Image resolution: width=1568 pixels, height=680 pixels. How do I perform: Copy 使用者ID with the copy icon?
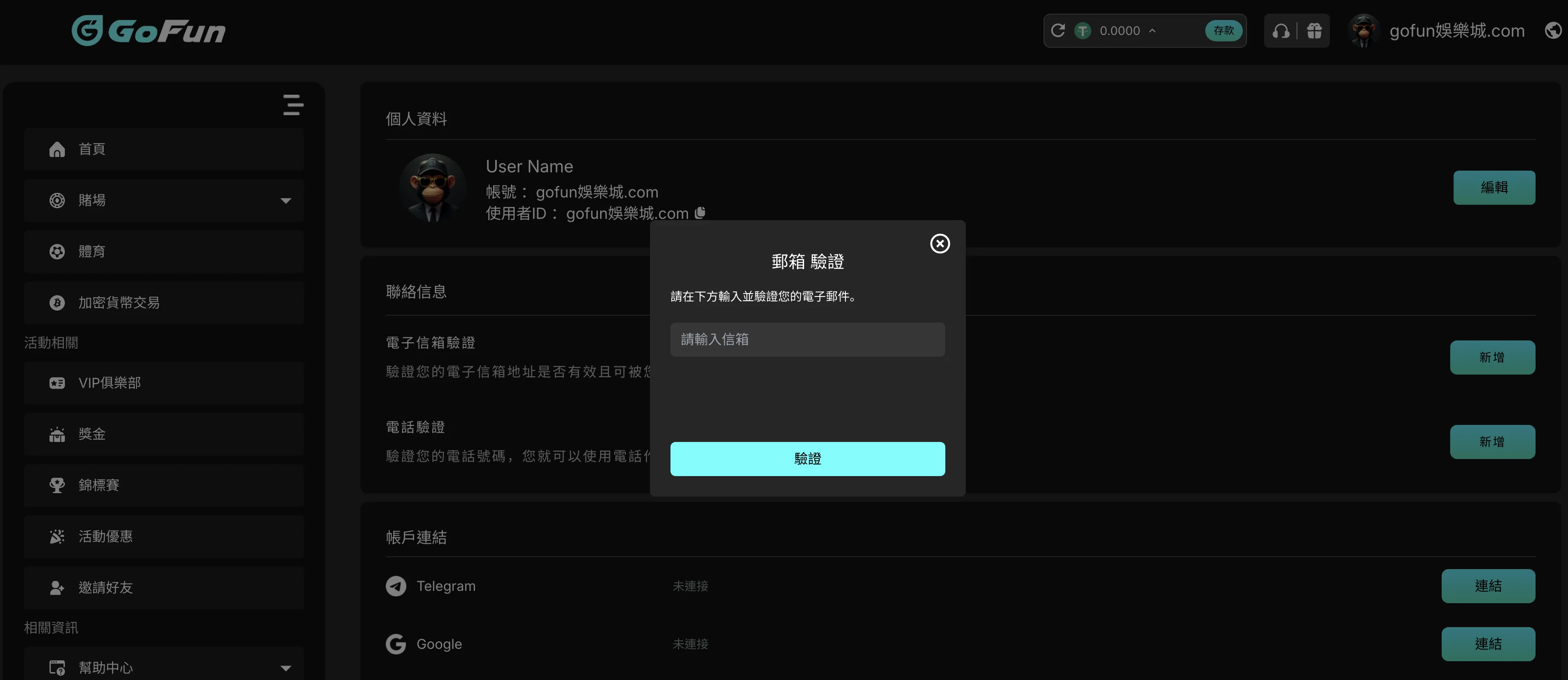point(701,213)
